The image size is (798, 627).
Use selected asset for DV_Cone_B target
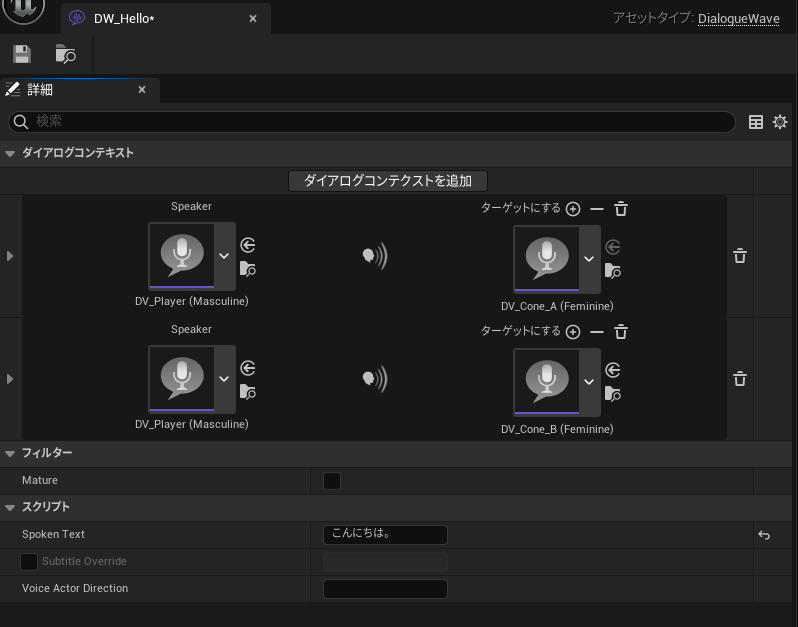[x=613, y=370]
